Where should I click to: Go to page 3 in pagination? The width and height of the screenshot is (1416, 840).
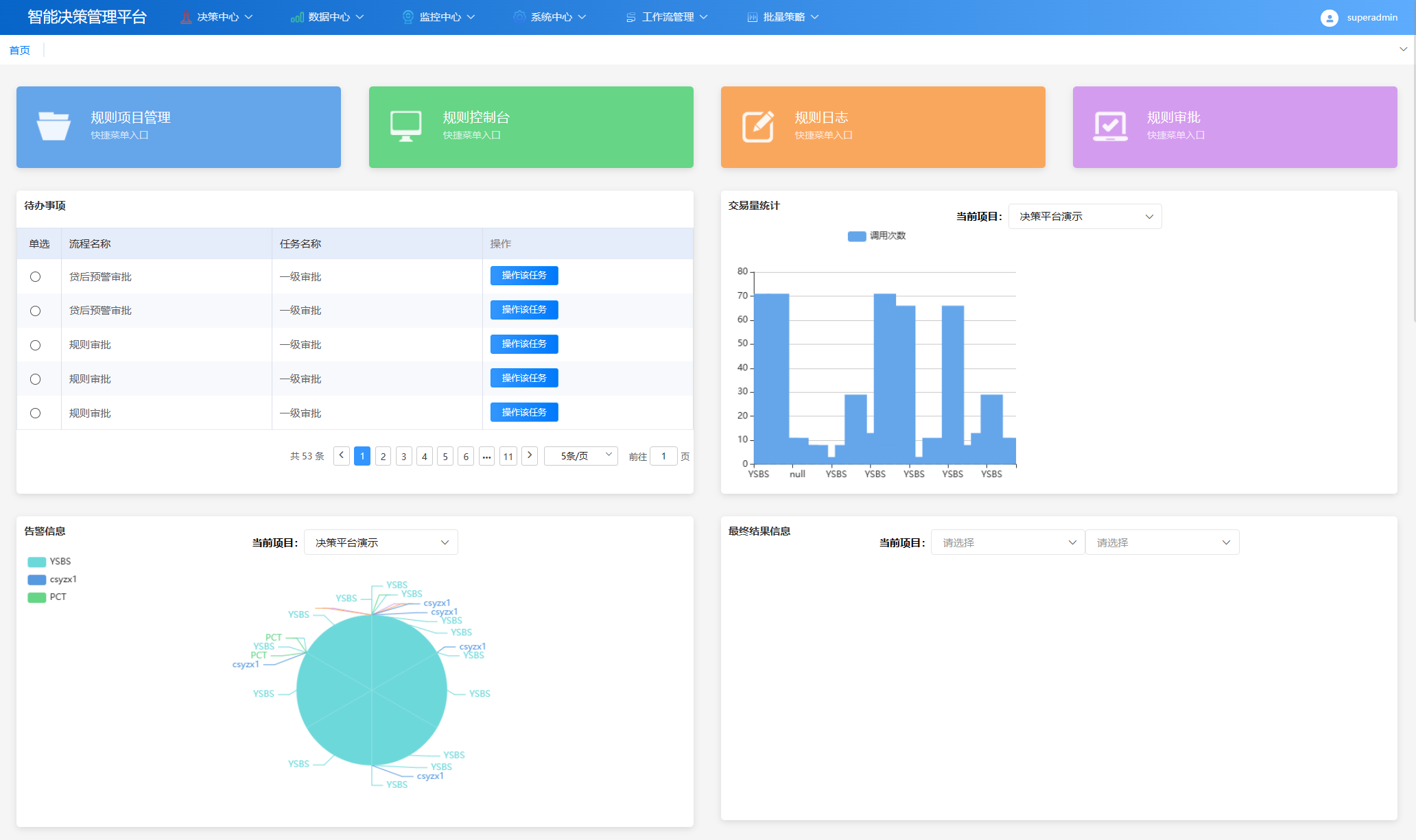[x=404, y=457]
